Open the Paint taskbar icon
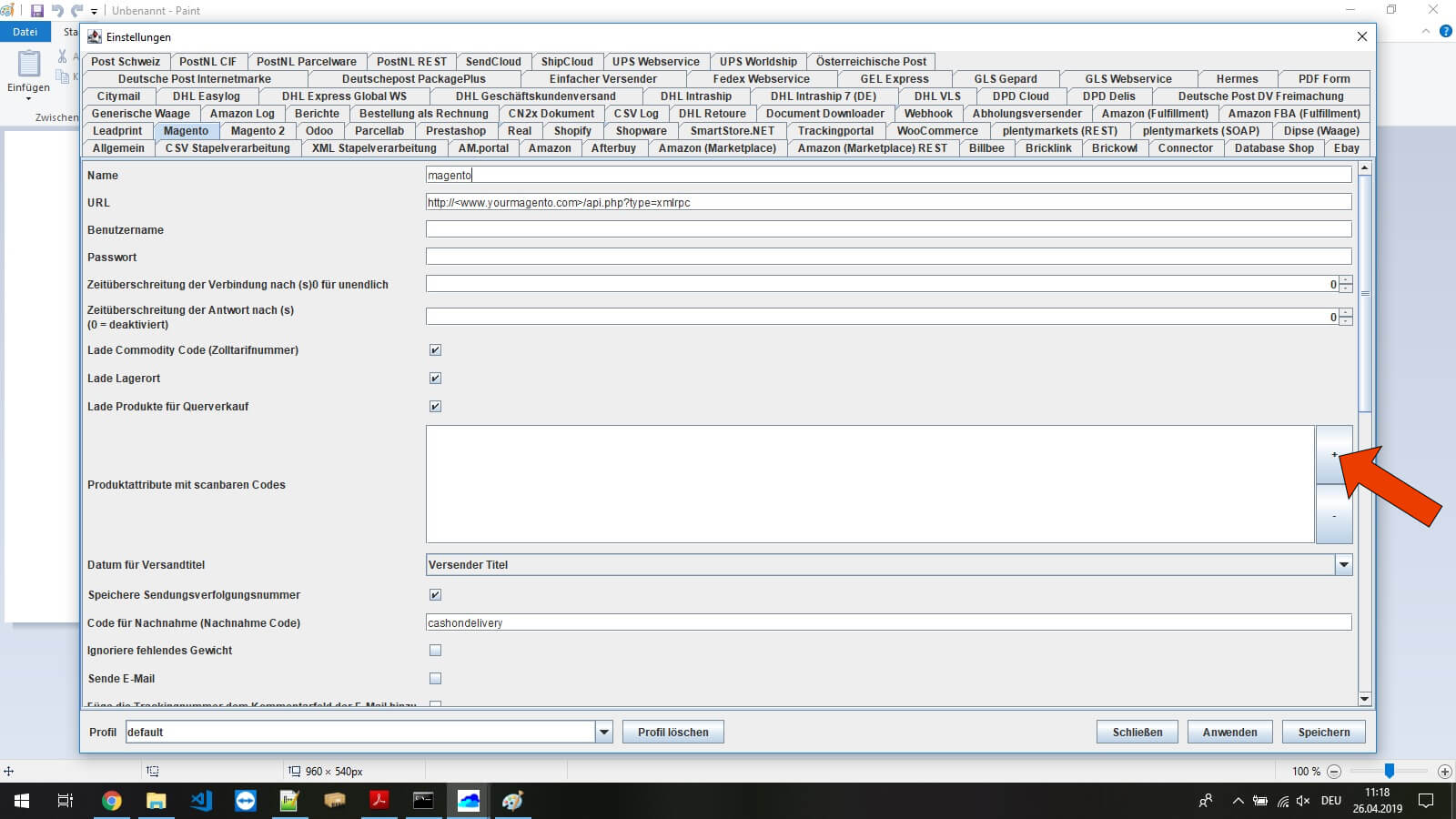This screenshot has height=819, width=1456. 512,801
